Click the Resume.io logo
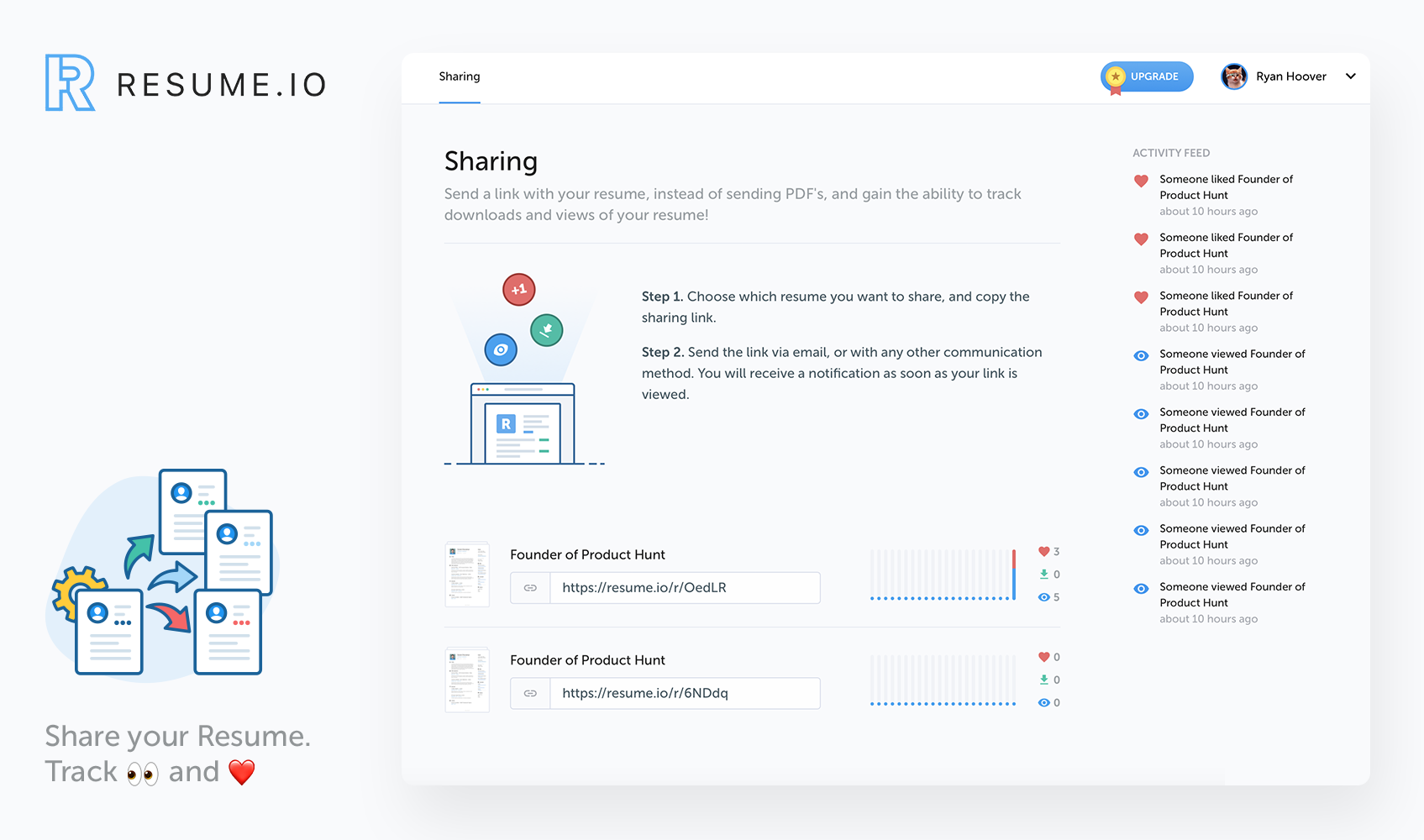The height and width of the screenshot is (840, 1424). click(70, 82)
